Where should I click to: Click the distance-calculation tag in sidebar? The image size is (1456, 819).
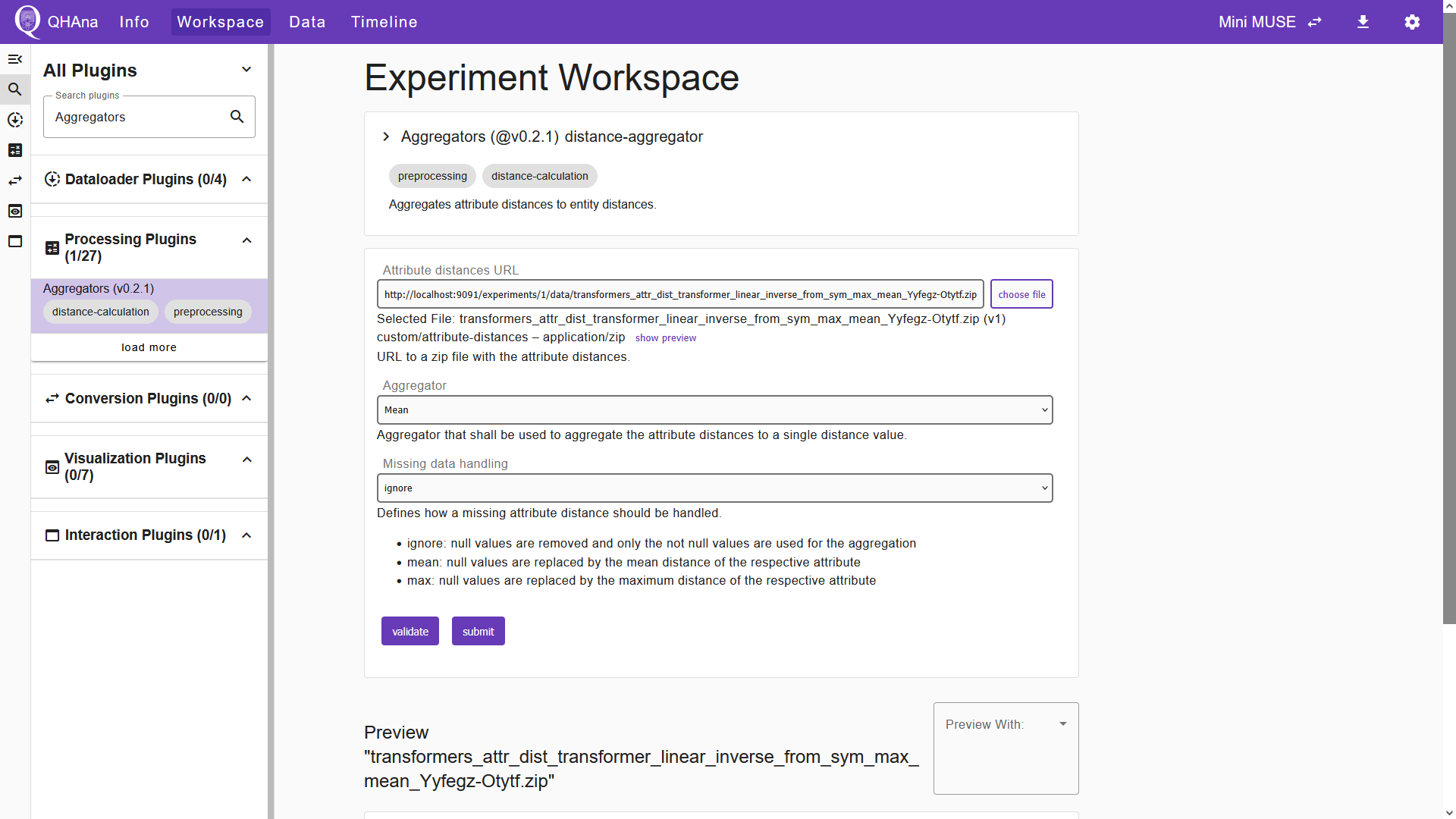tap(101, 312)
